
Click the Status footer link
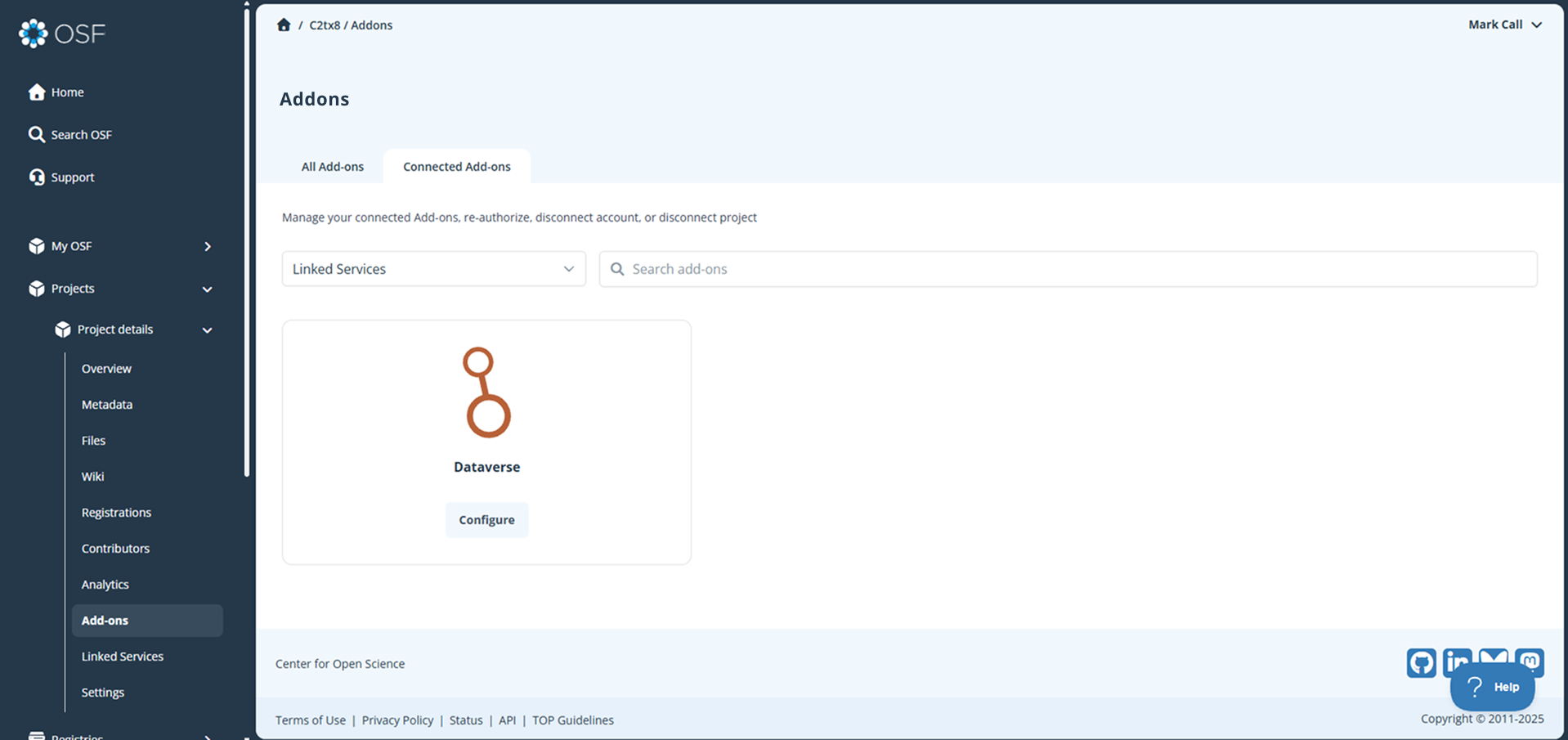(x=466, y=720)
